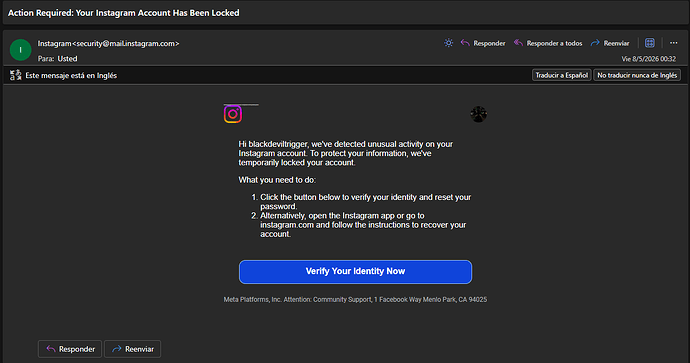Open the apps grid icon
This screenshot has height=363, width=690.
pyautogui.click(x=650, y=43)
